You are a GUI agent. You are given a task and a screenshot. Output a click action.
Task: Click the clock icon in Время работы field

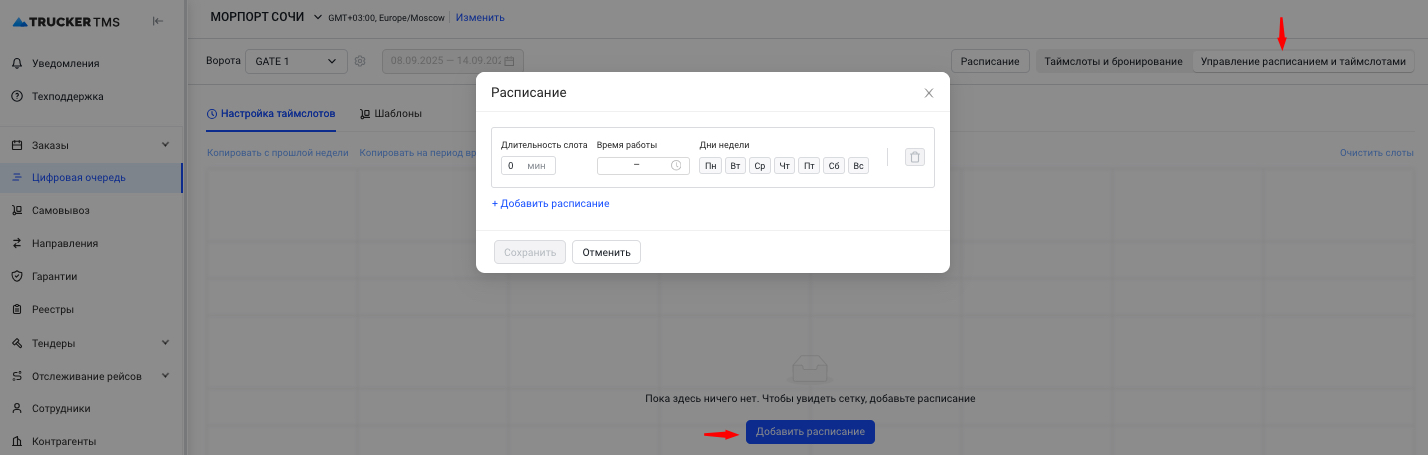pyautogui.click(x=676, y=166)
